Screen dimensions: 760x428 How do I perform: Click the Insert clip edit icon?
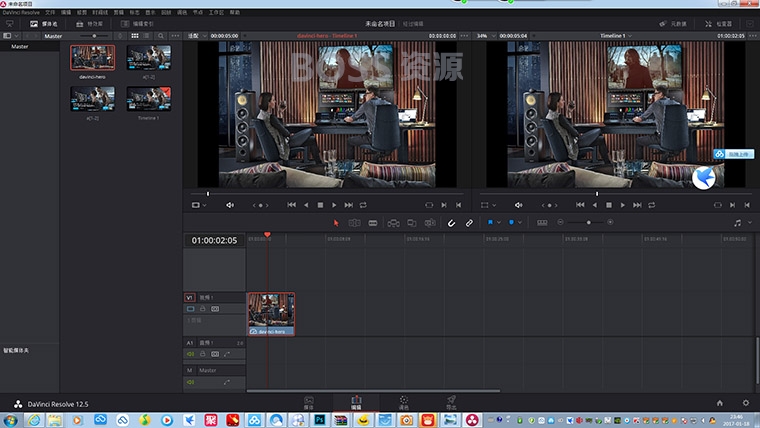pos(393,223)
